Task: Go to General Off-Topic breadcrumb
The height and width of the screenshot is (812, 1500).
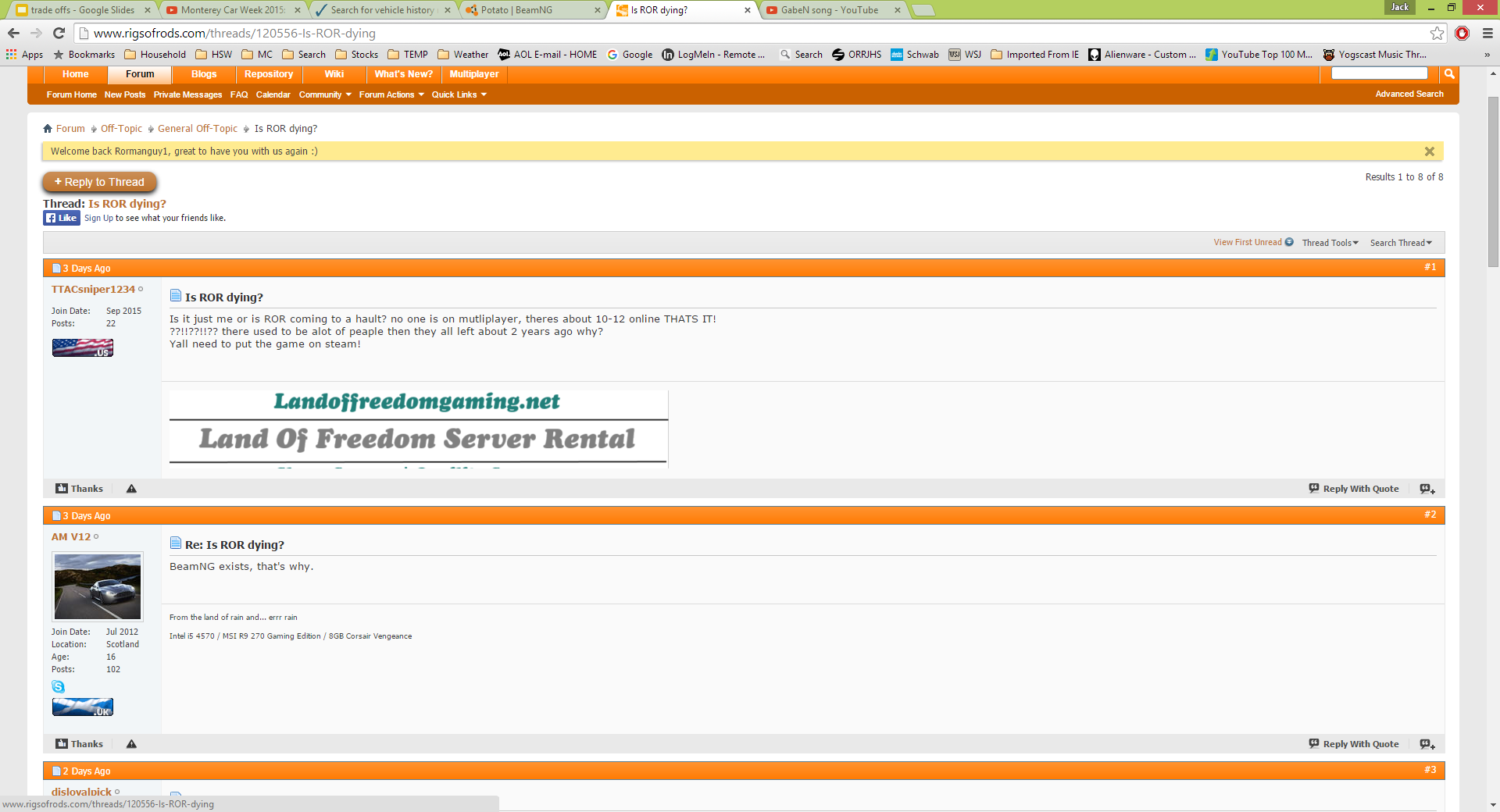Action: click(198, 129)
